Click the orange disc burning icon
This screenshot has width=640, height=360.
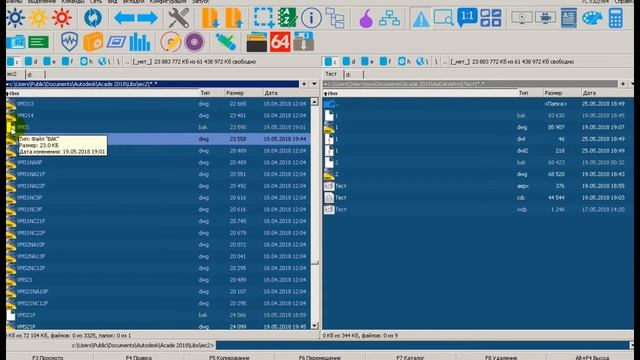coord(171,42)
